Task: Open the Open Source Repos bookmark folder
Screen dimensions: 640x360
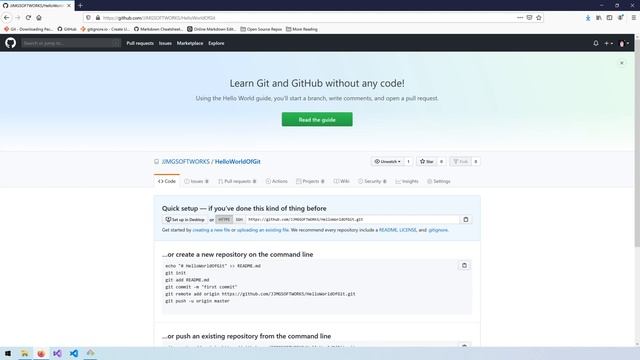Action: [261, 29]
